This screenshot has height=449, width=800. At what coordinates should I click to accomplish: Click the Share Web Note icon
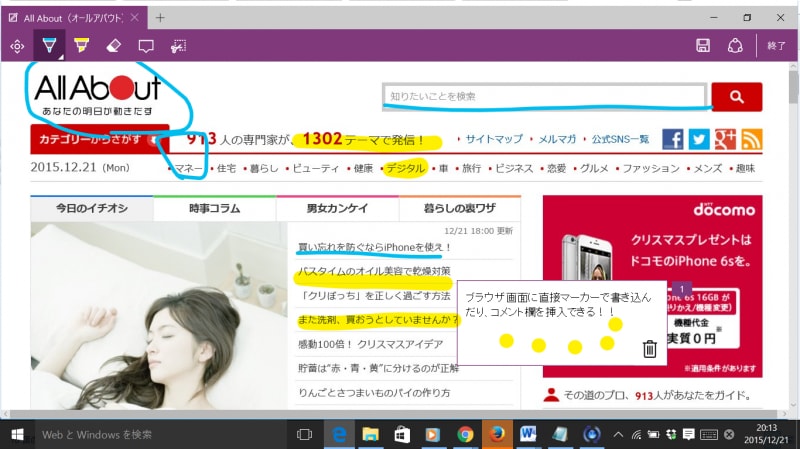click(735, 45)
